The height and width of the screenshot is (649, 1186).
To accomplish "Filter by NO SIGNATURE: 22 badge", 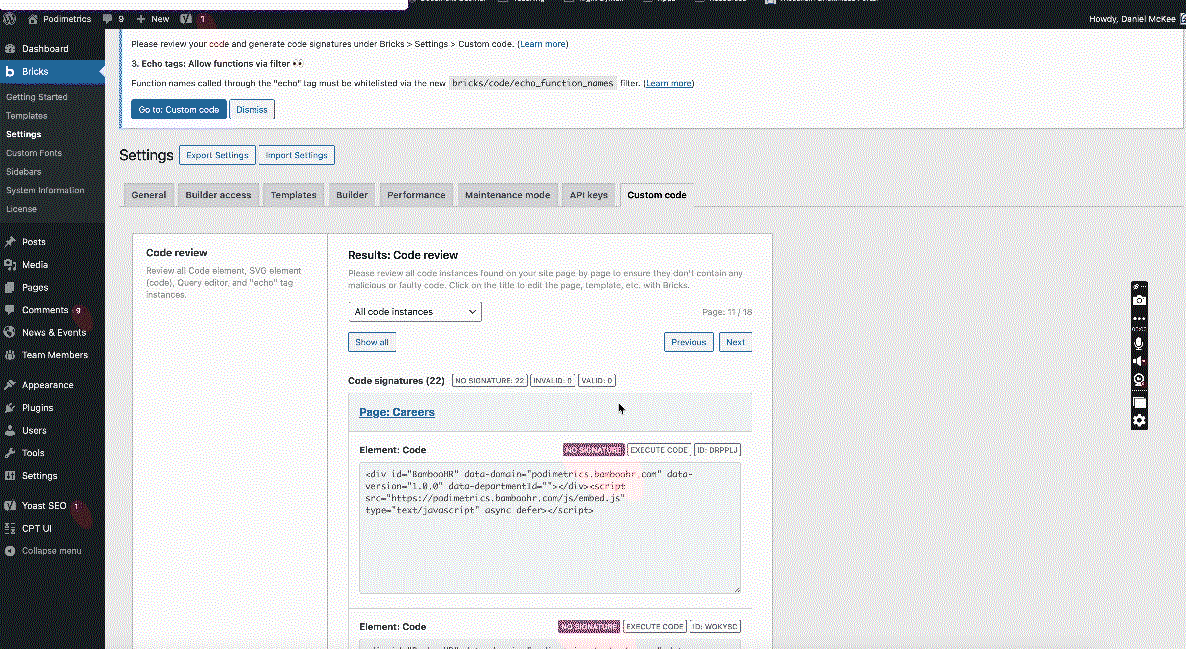I will click(x=489, y=380).
